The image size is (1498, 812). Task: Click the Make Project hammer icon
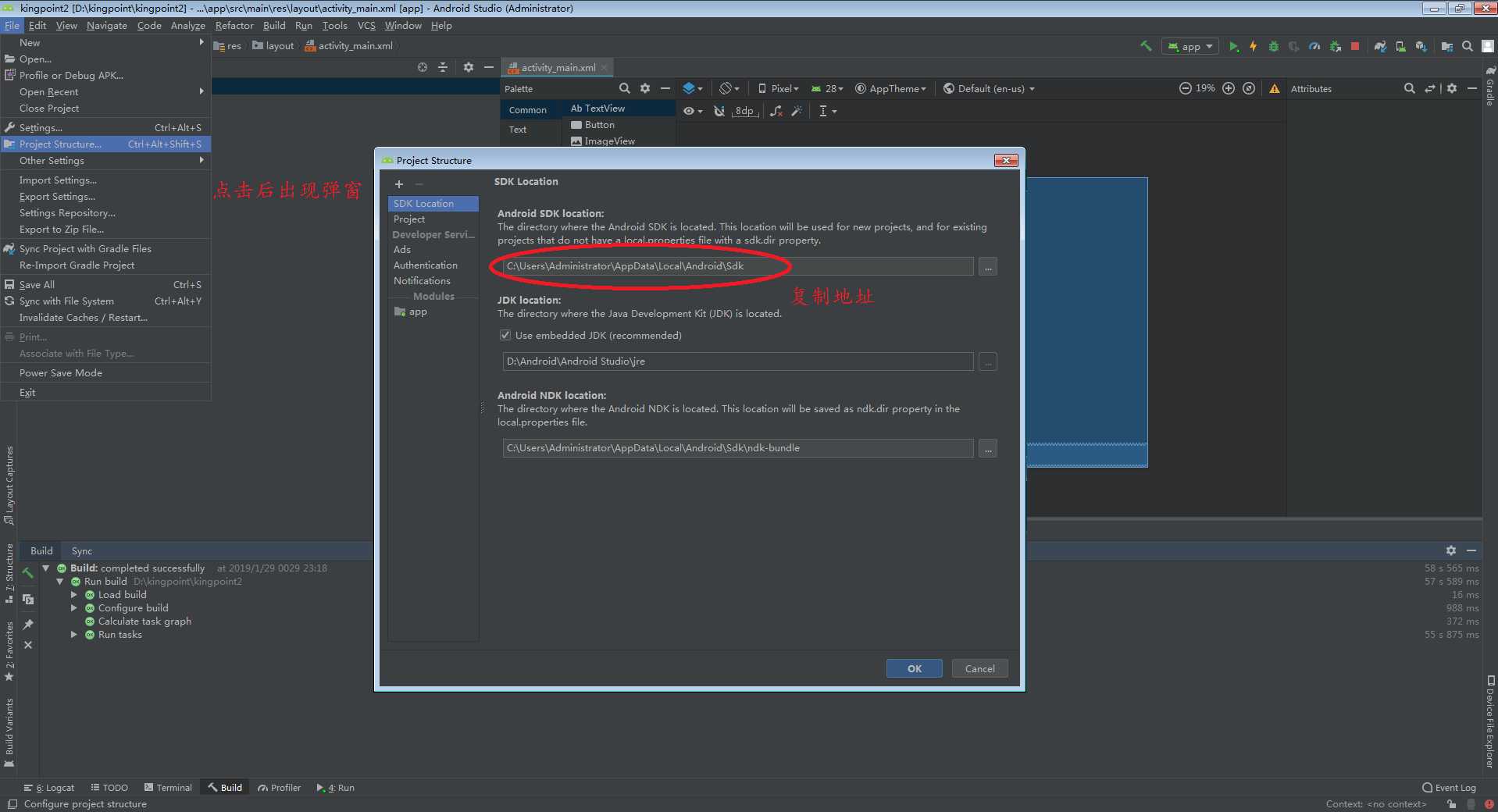[1146, 46]
